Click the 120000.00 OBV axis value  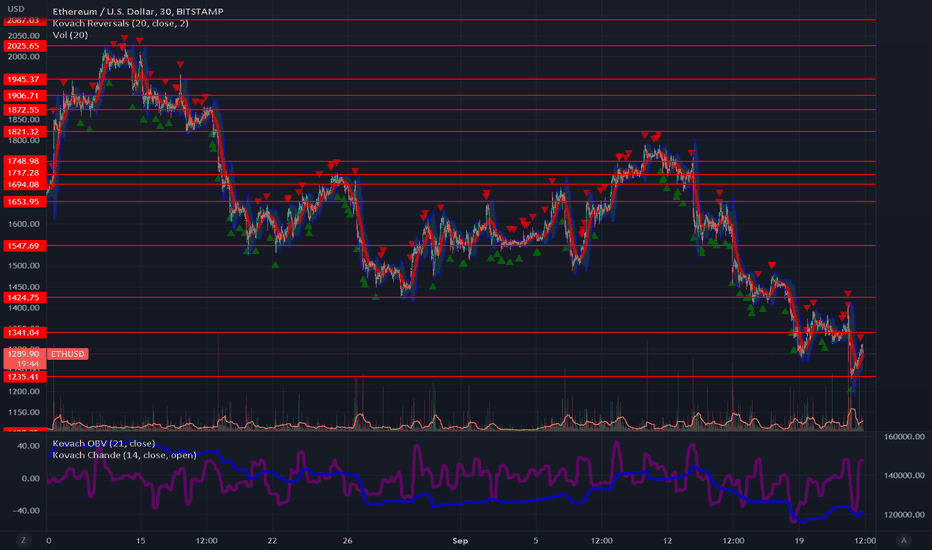point(904,514)
